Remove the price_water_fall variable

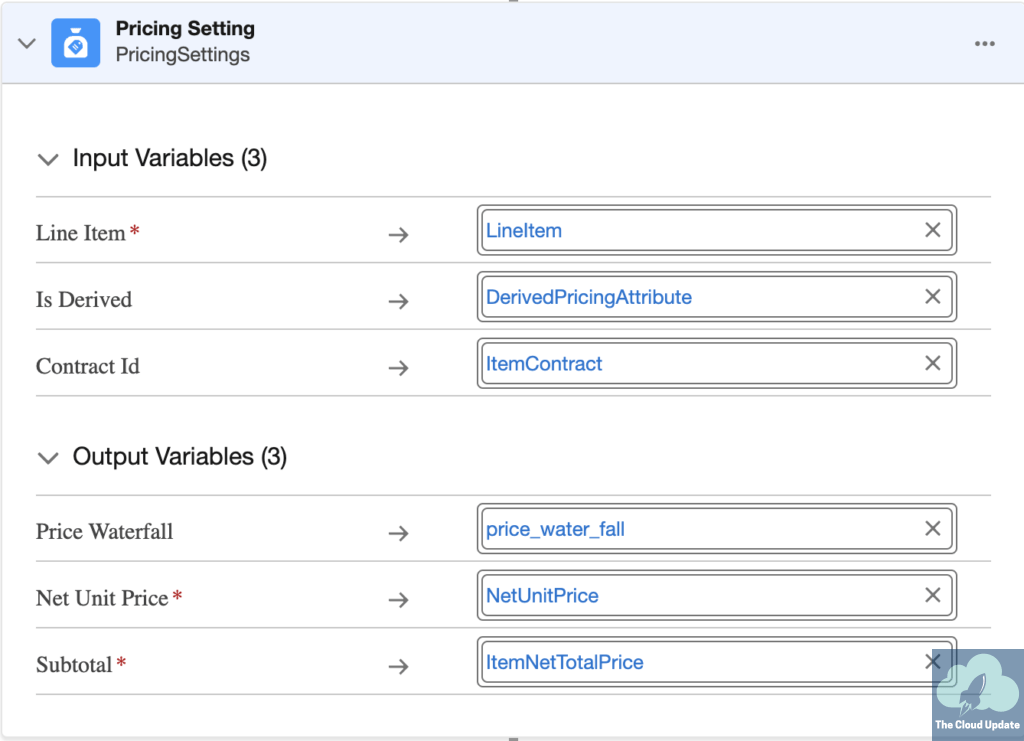[x=932, y=529]
